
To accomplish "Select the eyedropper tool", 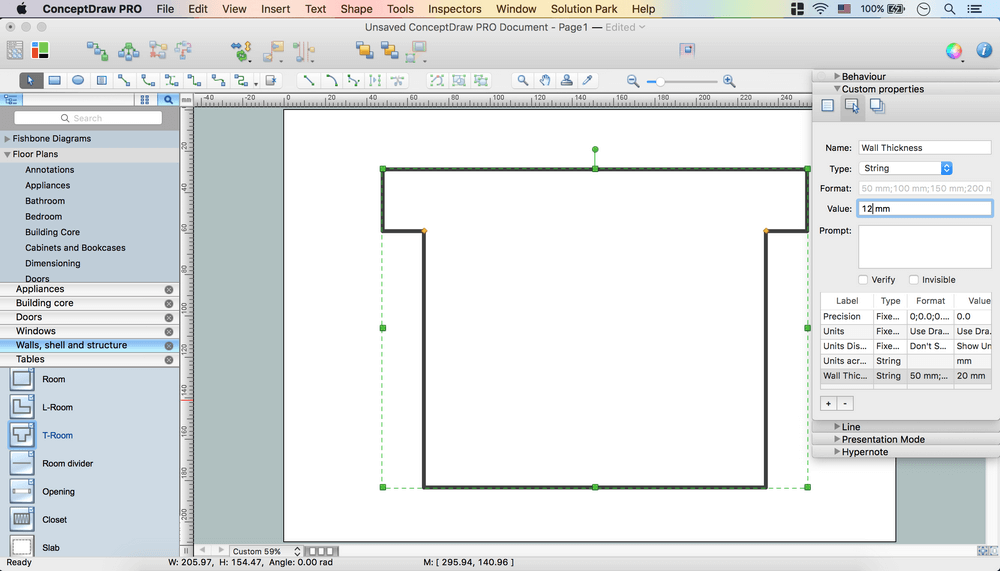I will [x=587, y=80].
